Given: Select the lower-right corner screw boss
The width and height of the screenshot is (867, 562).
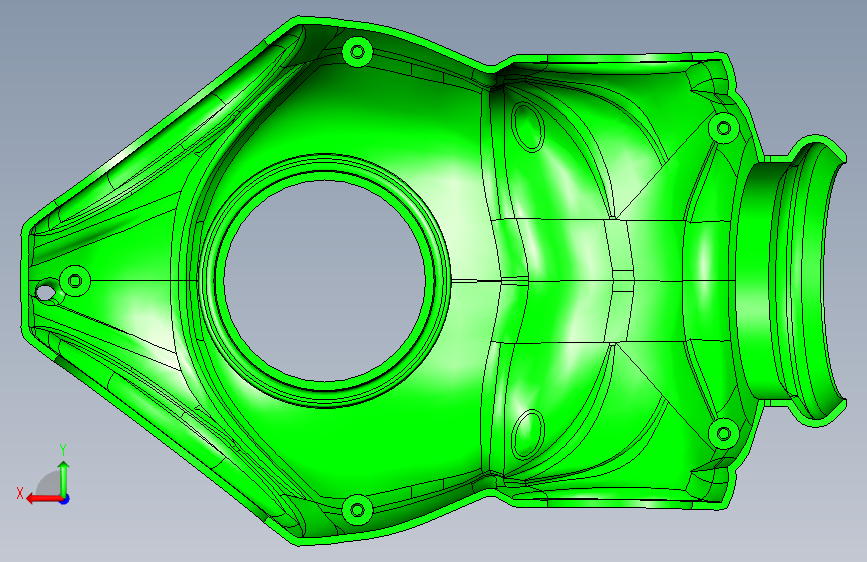Looking at the screenshot, I should pos(723,433).
